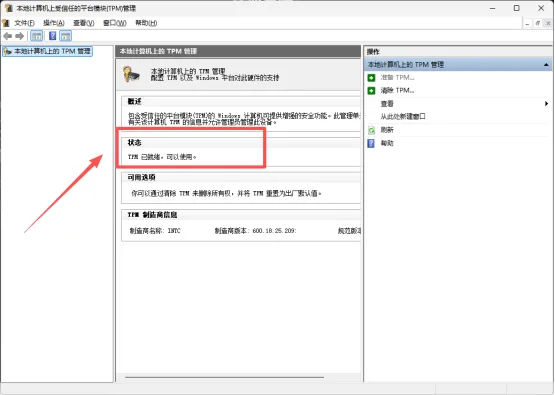Image resolution: width=555 pixels, height=395 pixels.
Task: Click 准备 TPM... action
Action: point(397,78)
